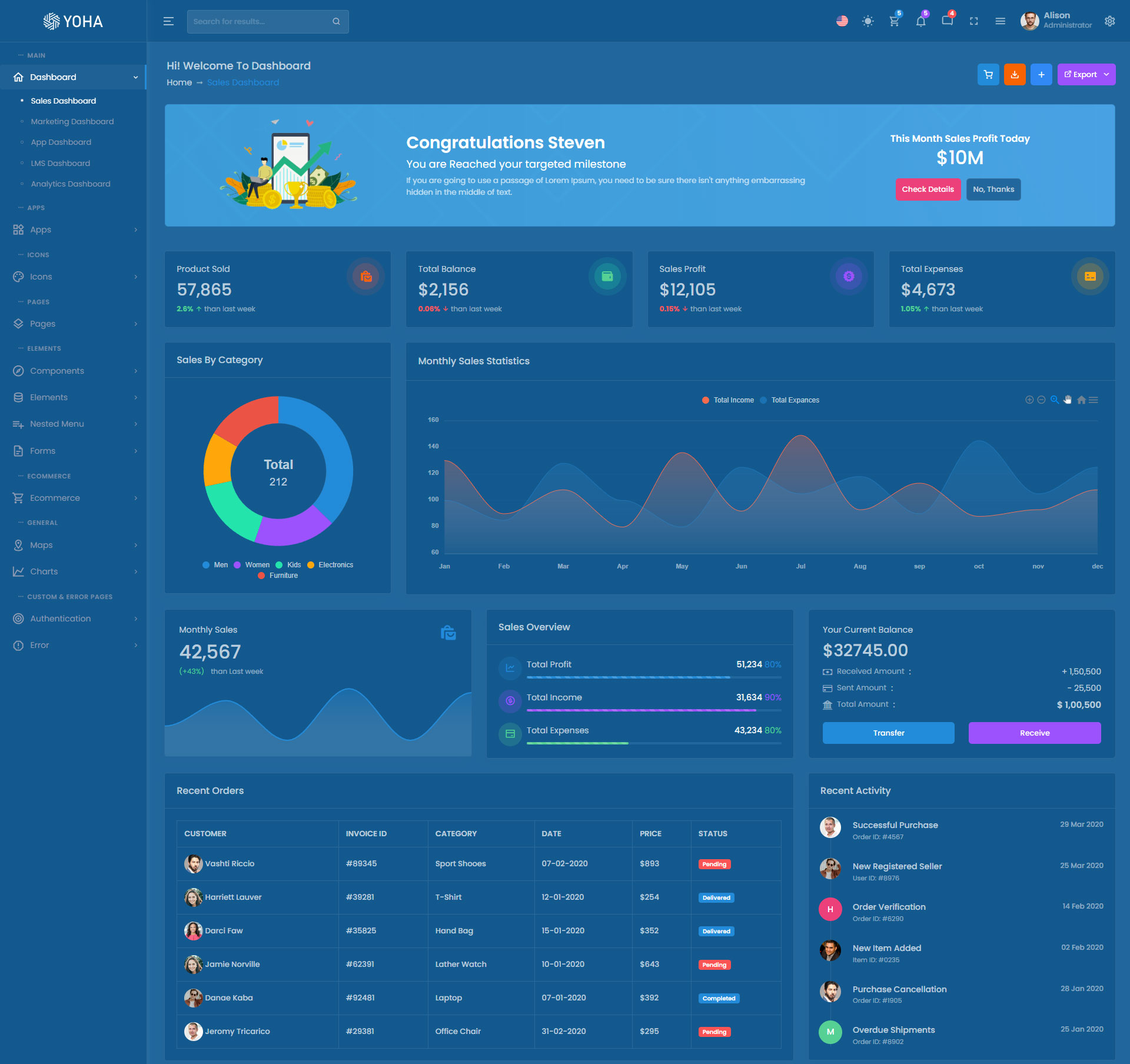This screenshot has width=1130, height=1064.
Task: Click the Check Details button
Action: tap(928, 189)
